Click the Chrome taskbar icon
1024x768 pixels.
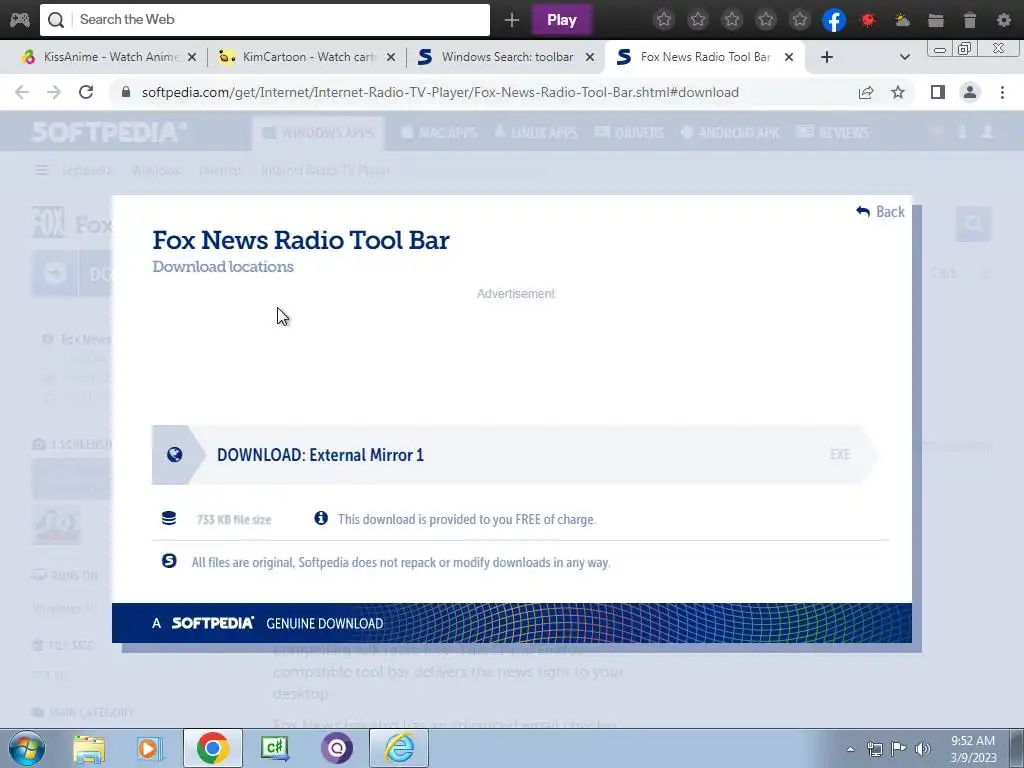pos(212,748)
